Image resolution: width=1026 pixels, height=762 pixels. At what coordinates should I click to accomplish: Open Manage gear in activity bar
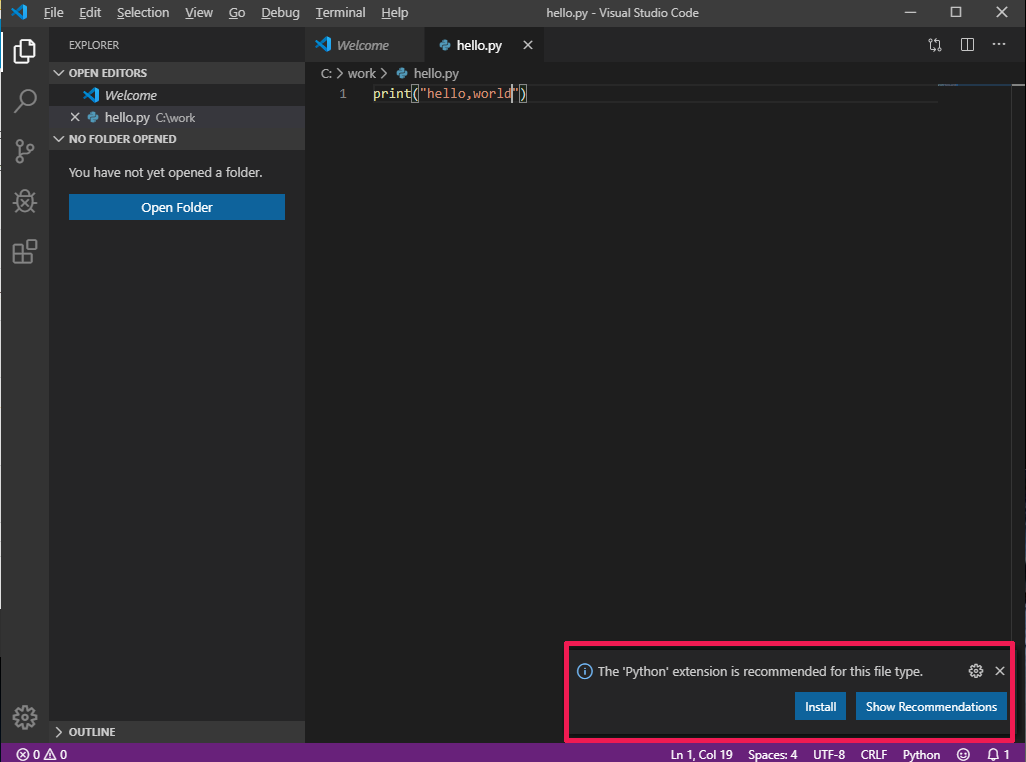pyautogui.click(x=25, y=718)
